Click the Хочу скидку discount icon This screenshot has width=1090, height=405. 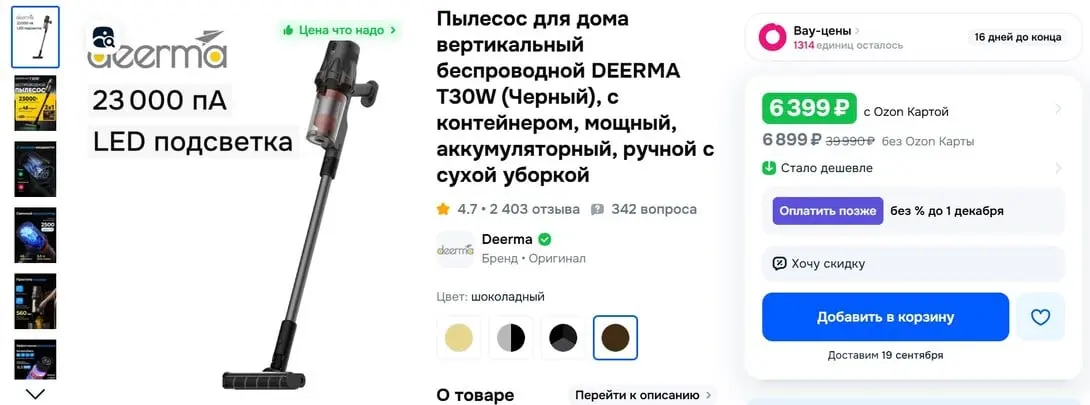[779, 264]
